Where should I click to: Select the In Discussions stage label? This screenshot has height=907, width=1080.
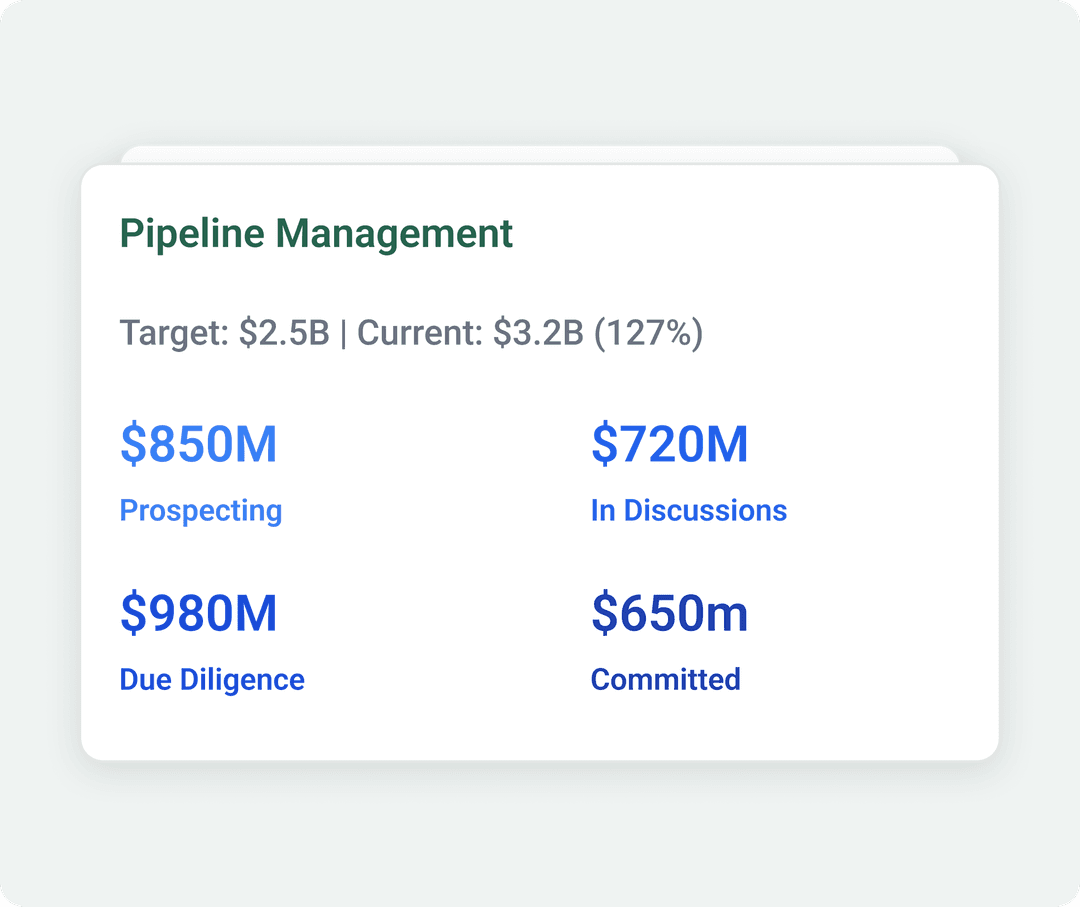click(x=688, y=511)
